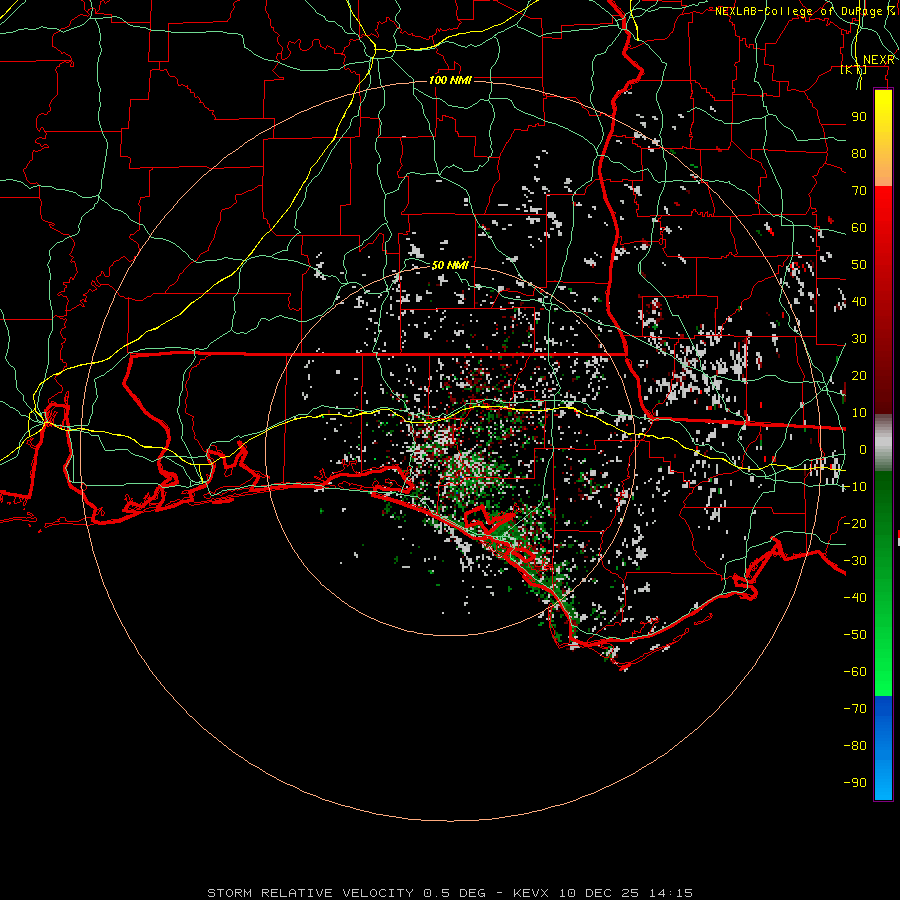900x900 pixels.
Task: Click the -90 value on velocity scale
Action: tap(855, 782)
